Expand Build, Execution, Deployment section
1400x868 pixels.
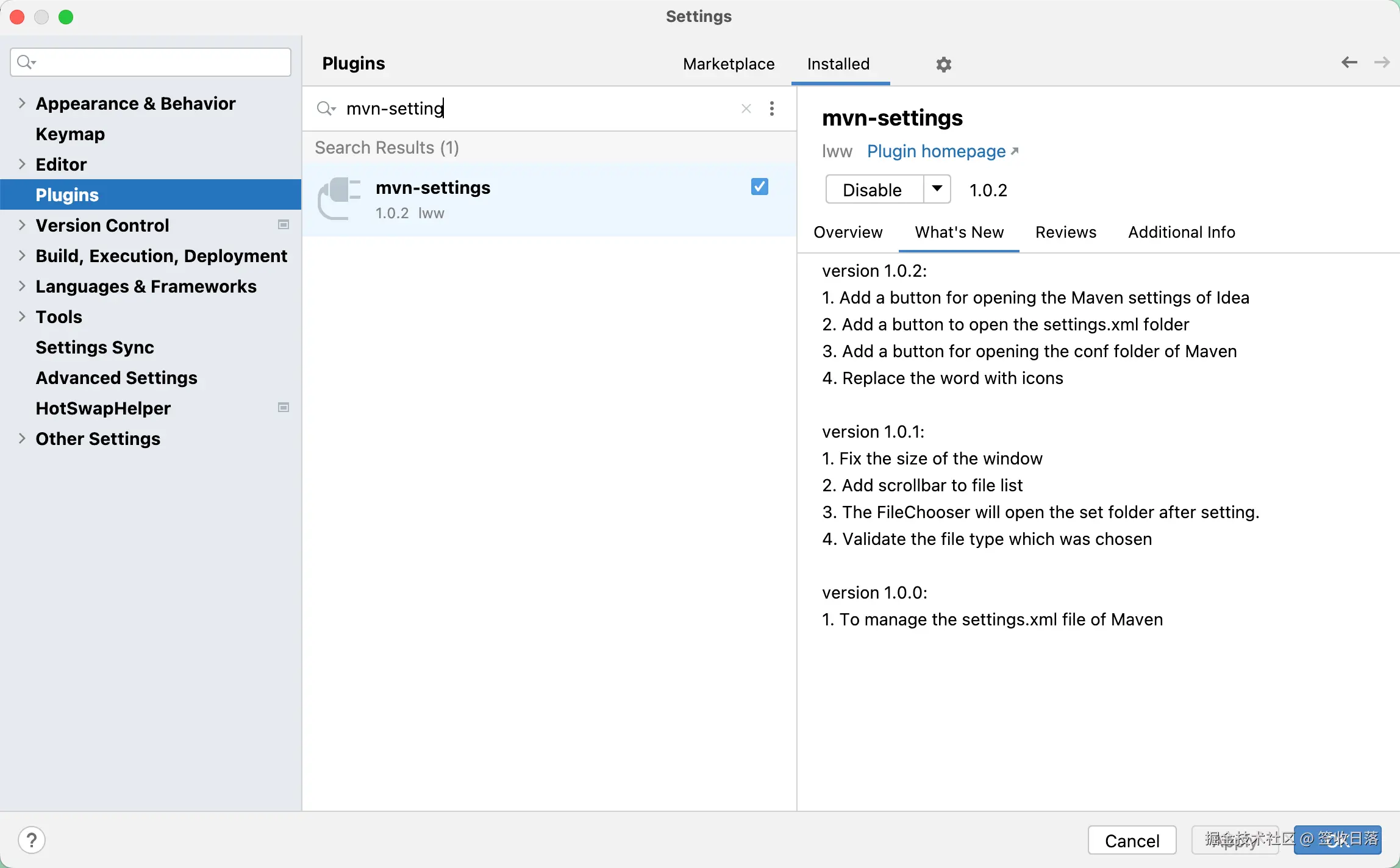22,255
